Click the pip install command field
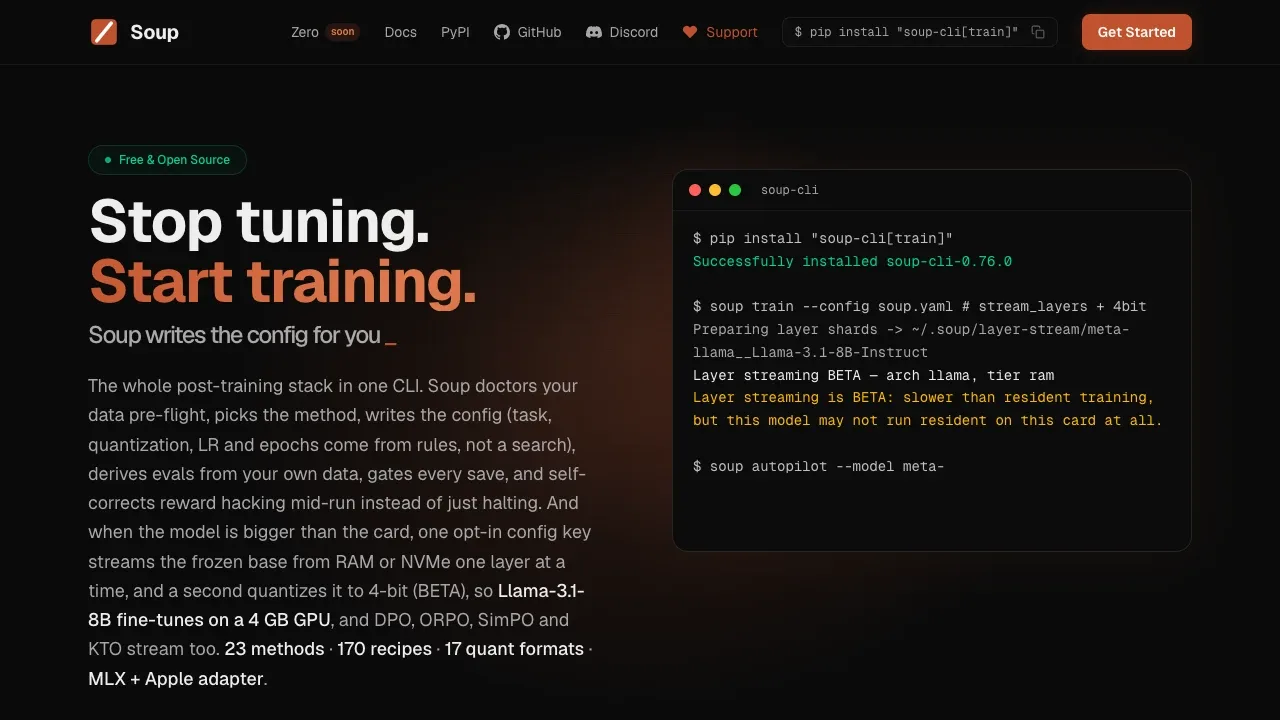 [919, 32]
